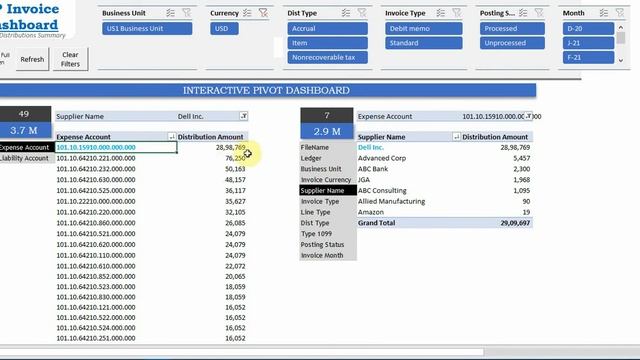Clear the Invoice Type slicer filter

point(457,13)
